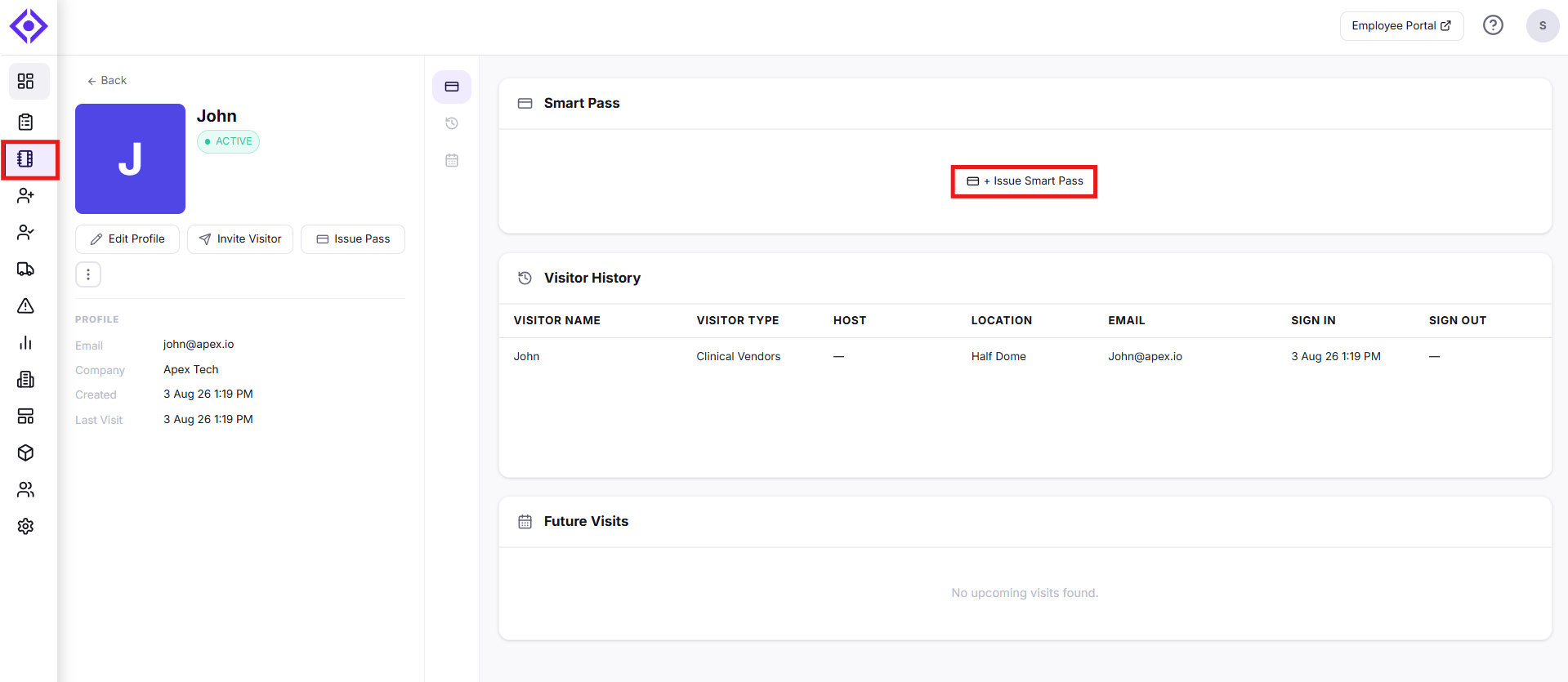Open the person-check icon in sidebar
The image size is (1568, 682).
tap(25, 232)
